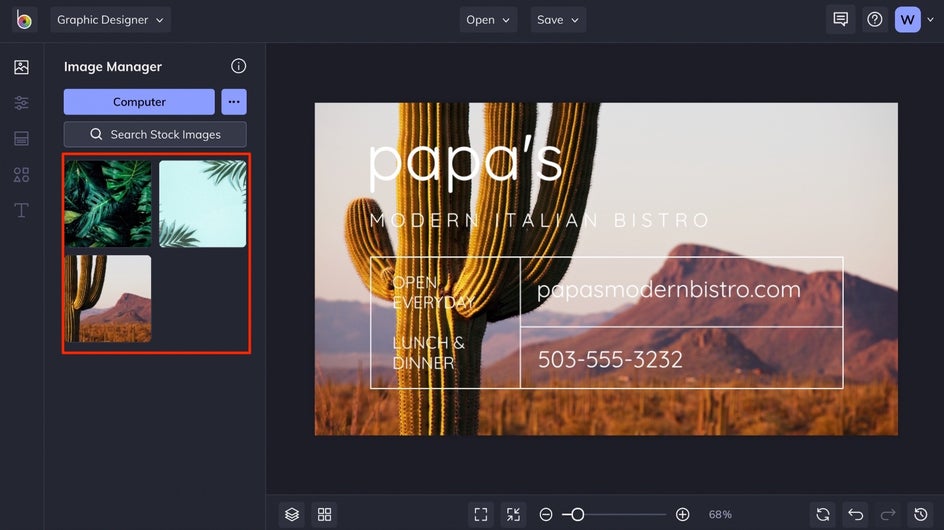Open the Image Manager sidebar icon
Screen dimensions: 944x530
22,67
